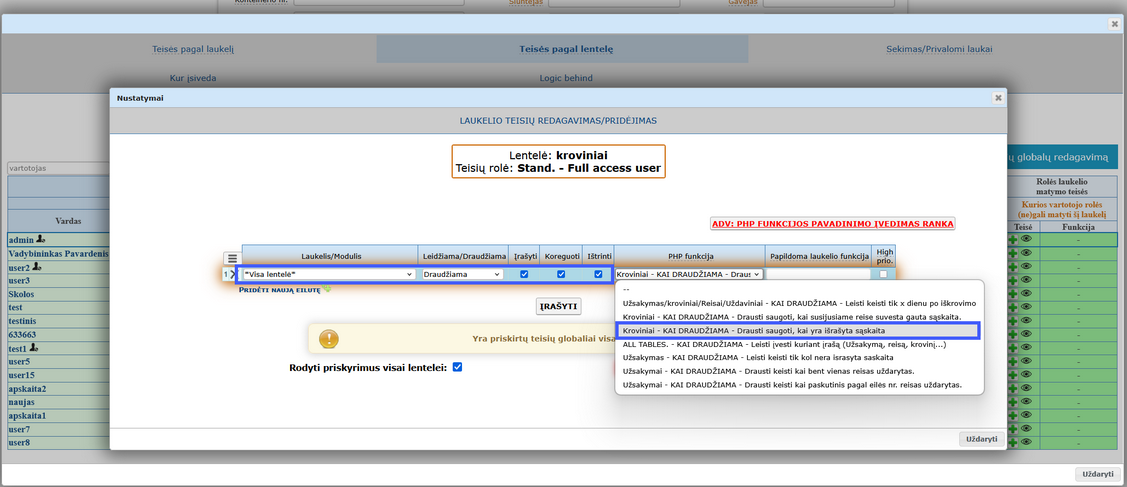Screen dimensions: 1127x487
Task: Toggle the eye icon in the test1 row
Action: [x=1026, y=348]
